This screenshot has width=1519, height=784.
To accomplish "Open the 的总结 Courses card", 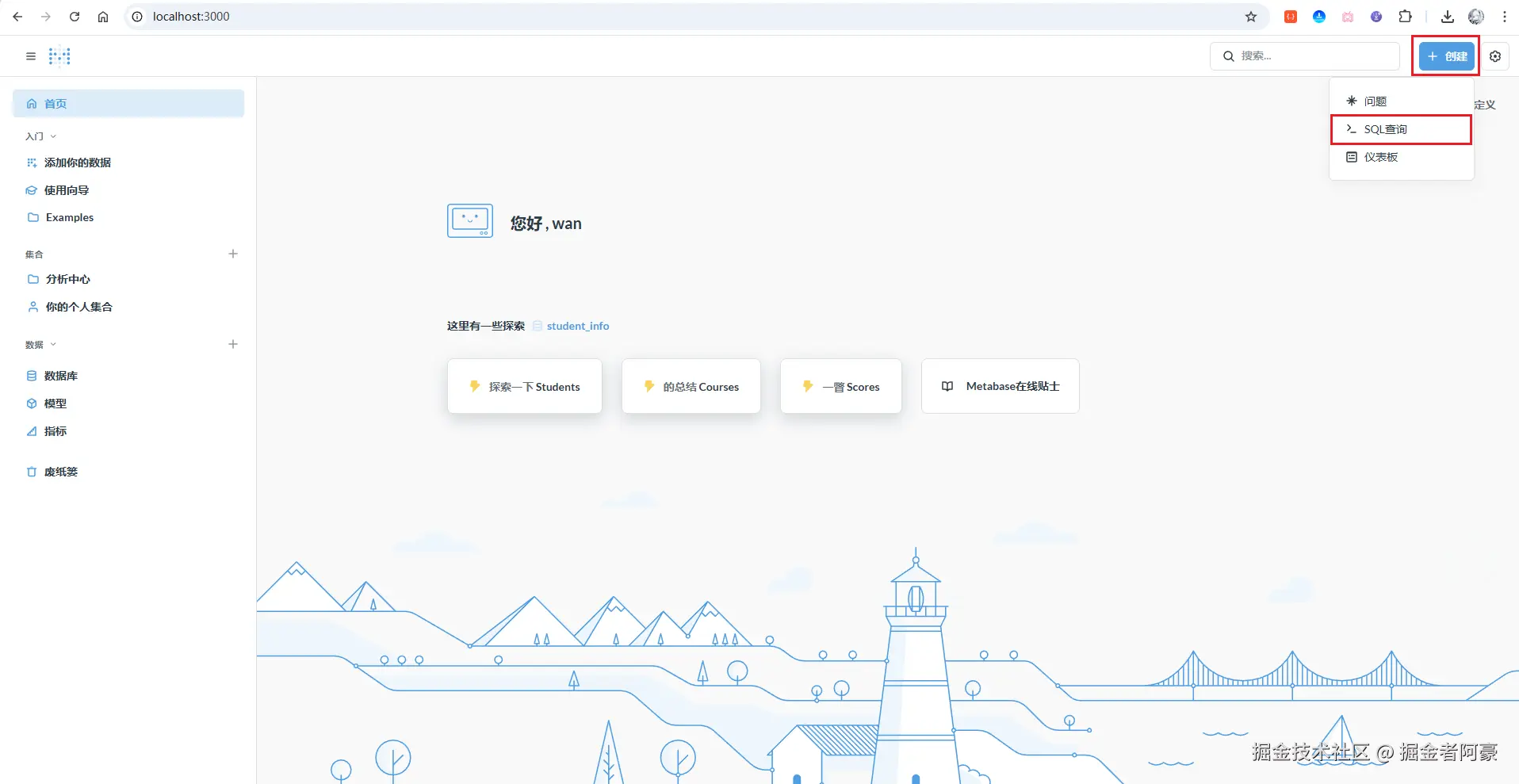I will point(691,386).
